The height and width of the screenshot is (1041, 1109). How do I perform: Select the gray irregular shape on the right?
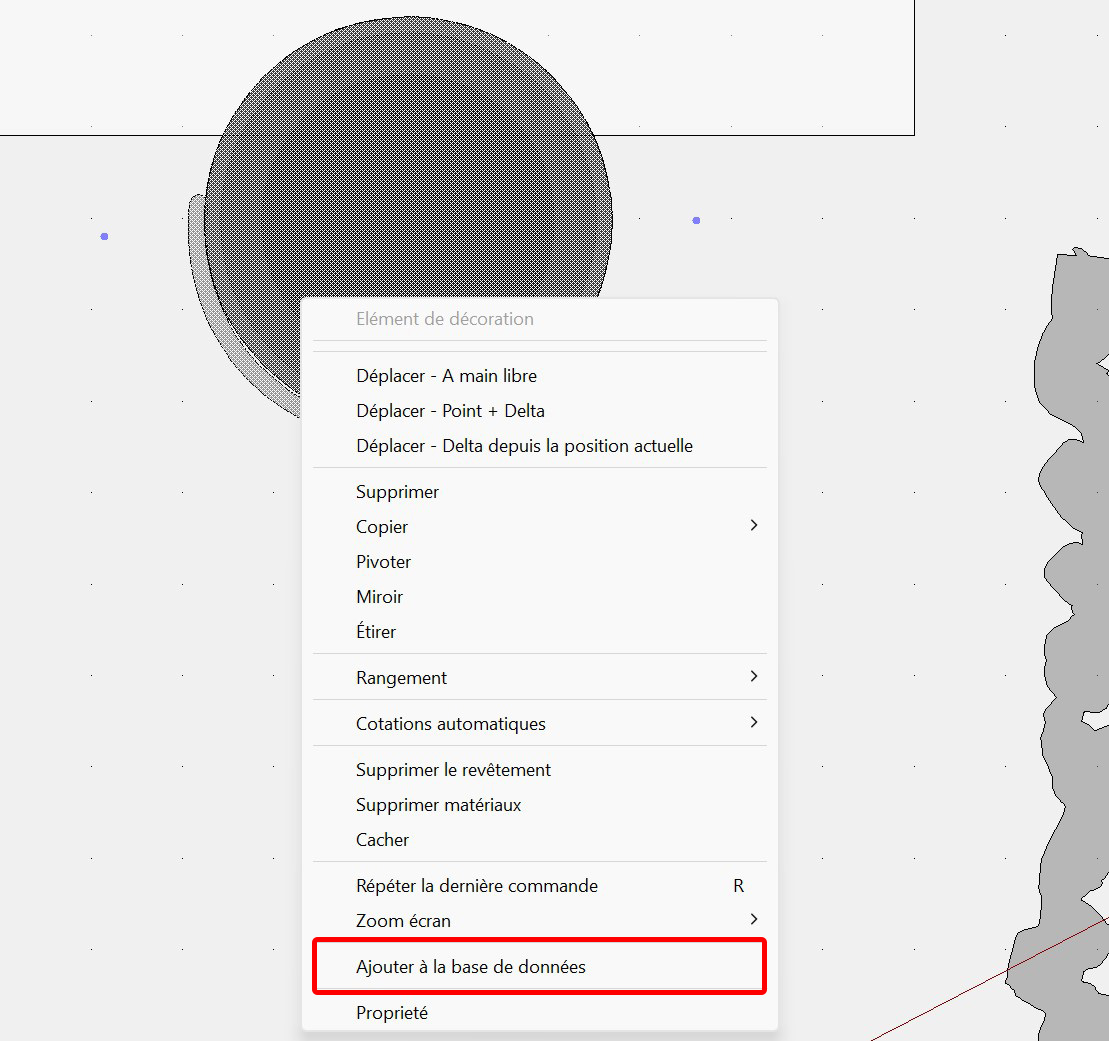tap(1075, 500)
